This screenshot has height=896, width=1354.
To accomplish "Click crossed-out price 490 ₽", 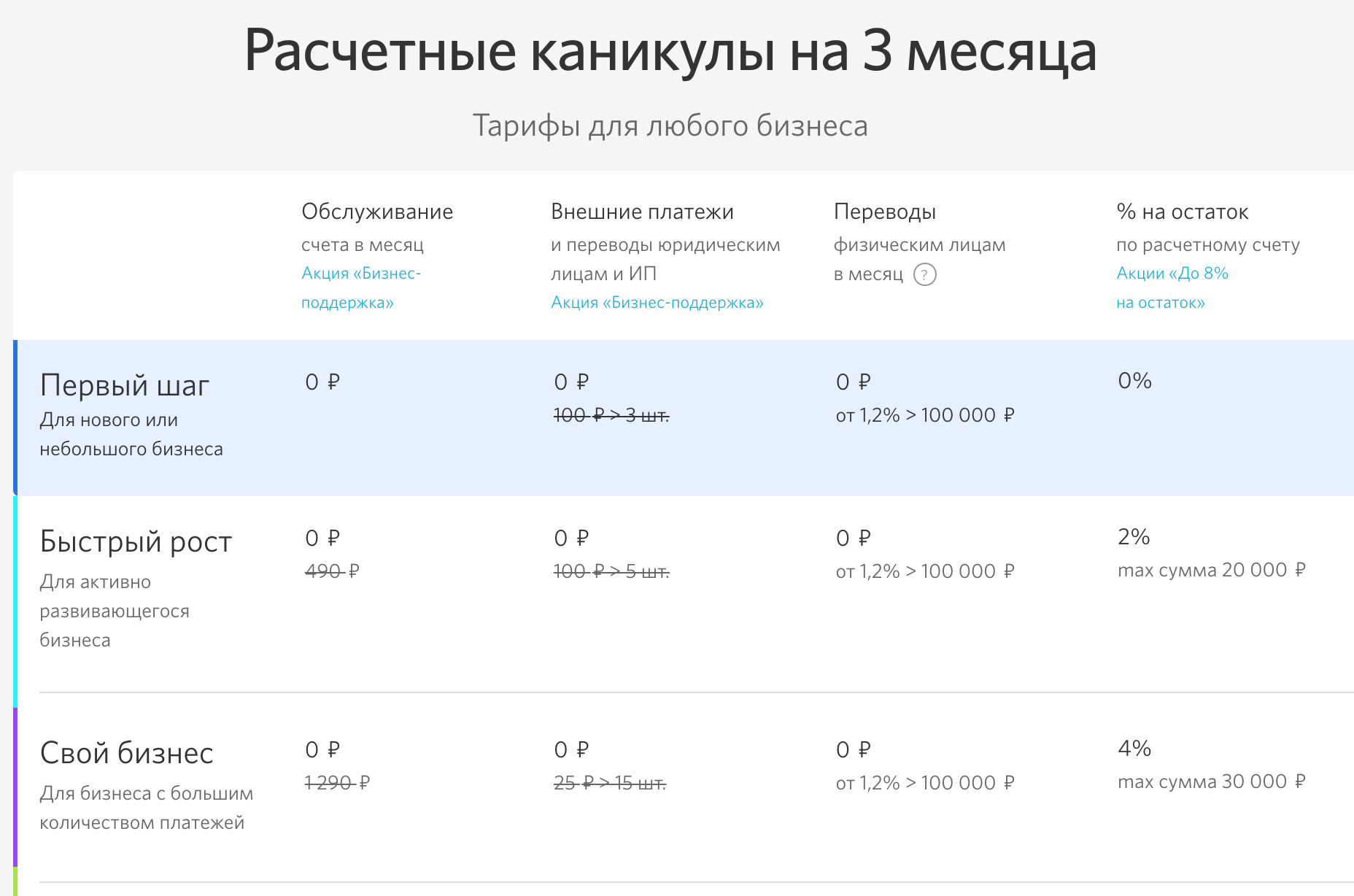I will 332,571.
